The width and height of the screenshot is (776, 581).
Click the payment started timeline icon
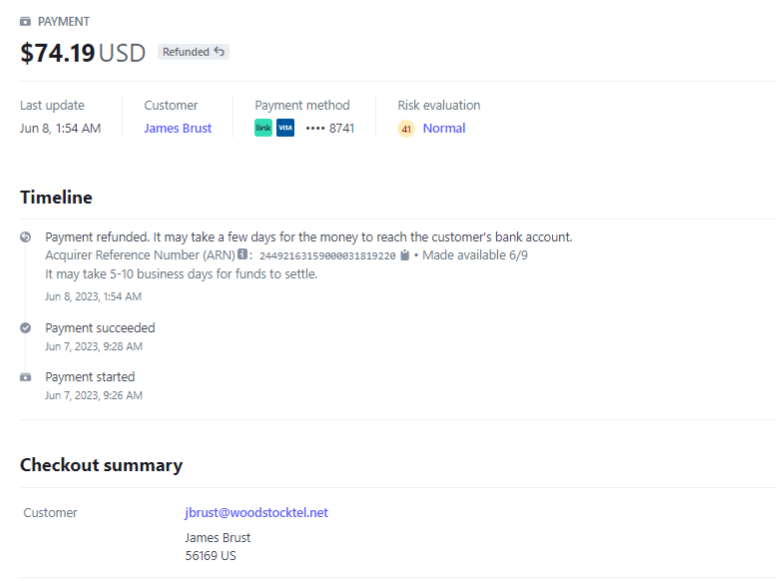[x=25, y=377]
